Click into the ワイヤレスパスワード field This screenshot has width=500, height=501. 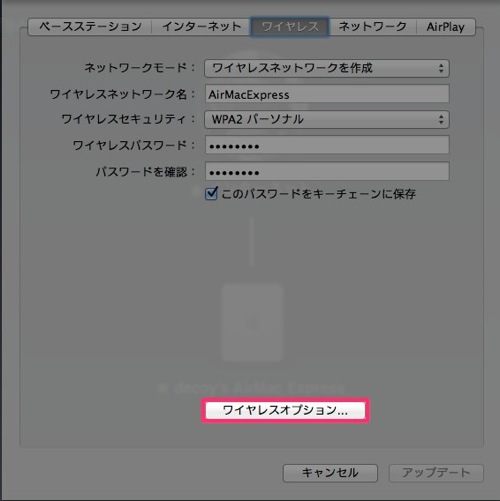click(x=327, y=145)
